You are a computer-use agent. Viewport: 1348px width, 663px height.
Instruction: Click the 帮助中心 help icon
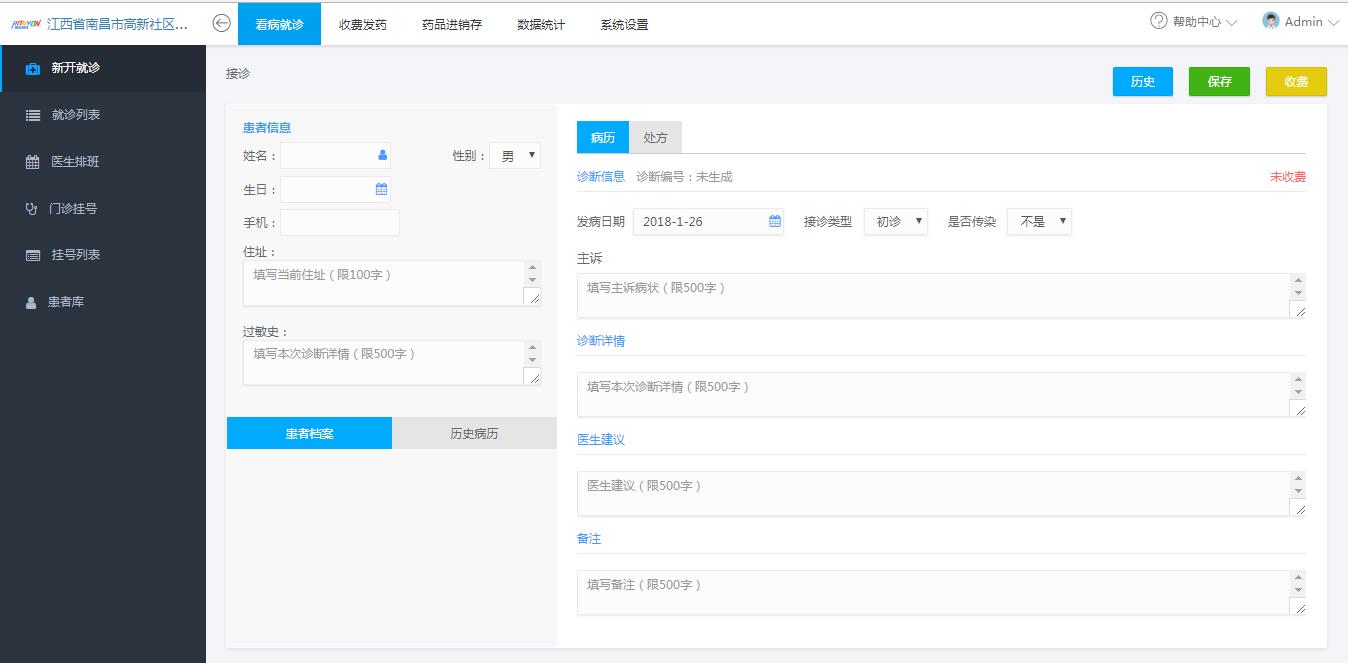[1159, 21]
